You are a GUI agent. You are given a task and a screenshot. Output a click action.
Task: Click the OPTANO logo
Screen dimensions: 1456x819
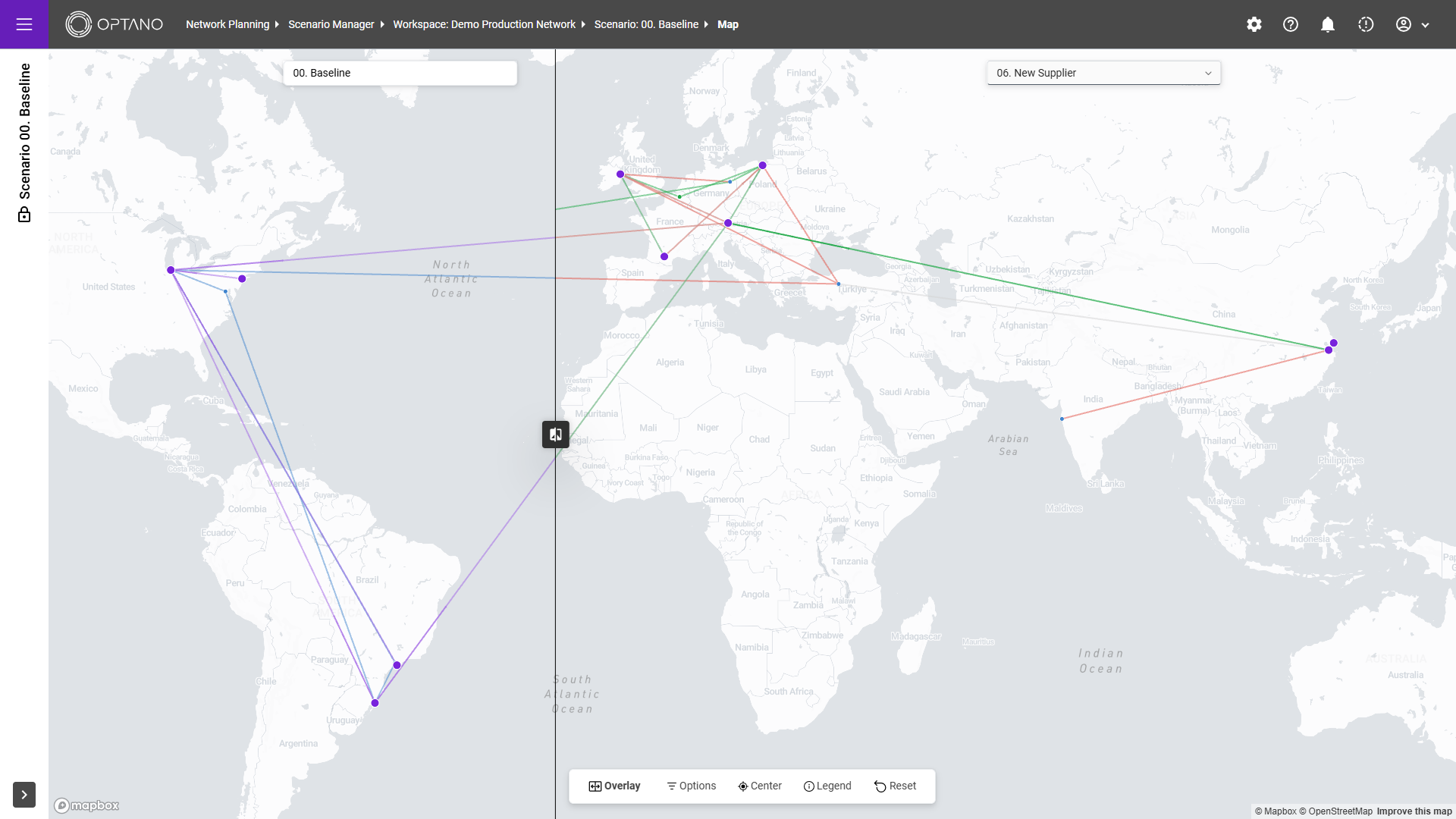[x=115, y=24]
